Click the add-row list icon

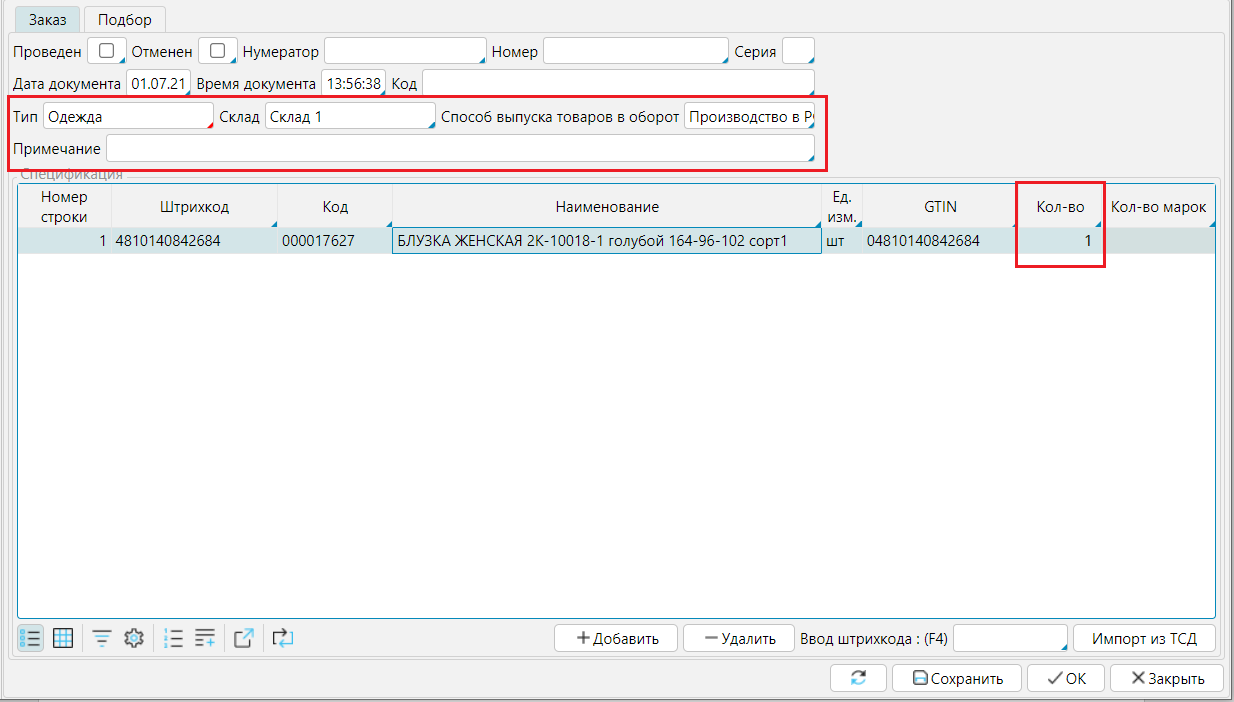[x=205, y=638]
